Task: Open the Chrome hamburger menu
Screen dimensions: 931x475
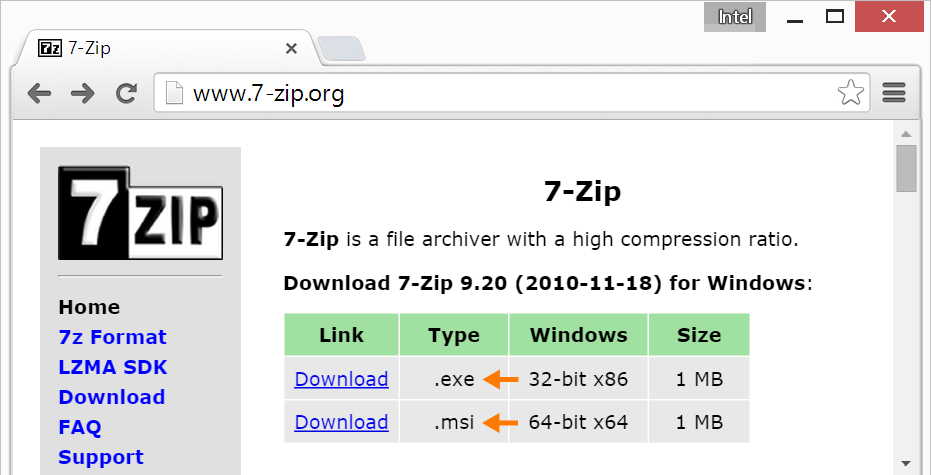Action: point(894,93)
